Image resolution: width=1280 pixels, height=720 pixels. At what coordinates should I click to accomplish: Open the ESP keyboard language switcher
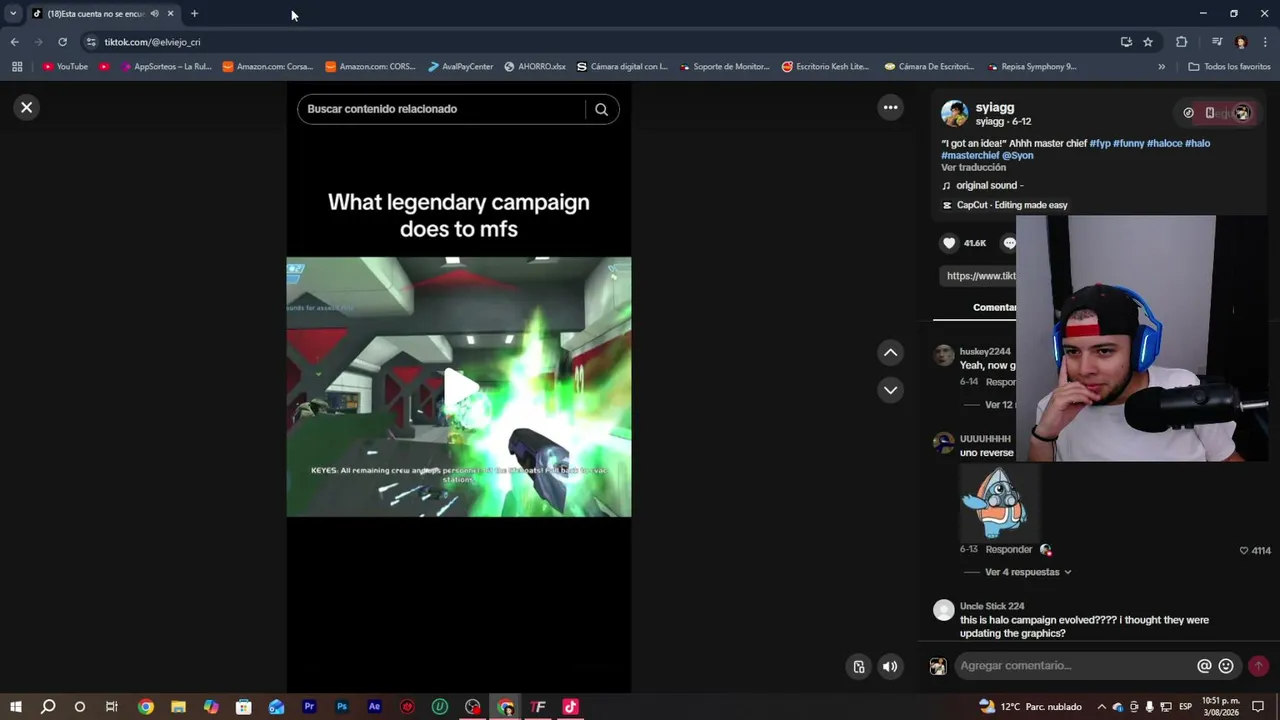(x=1185, y=707)
